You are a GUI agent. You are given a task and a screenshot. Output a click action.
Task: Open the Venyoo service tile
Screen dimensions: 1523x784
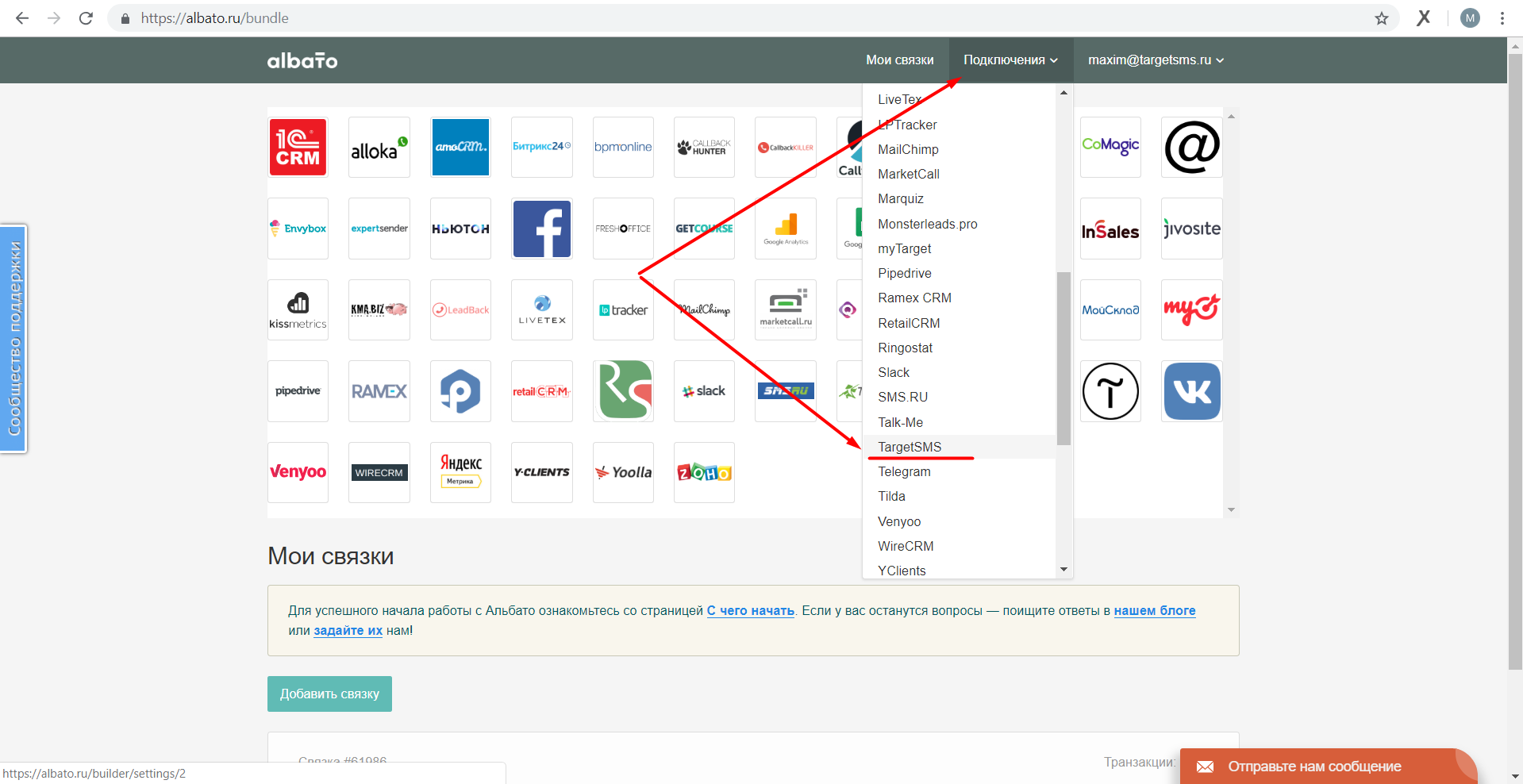(x=298, y=472)
